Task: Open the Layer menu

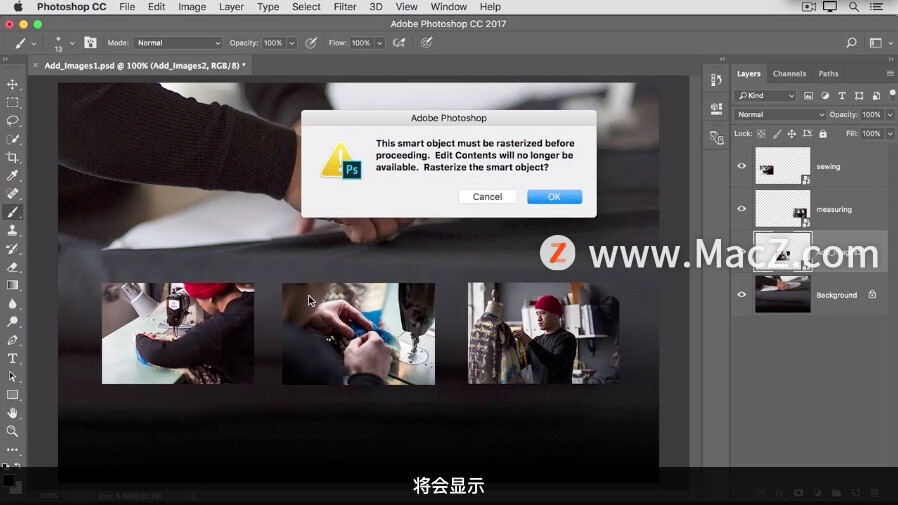Action: 231,7
